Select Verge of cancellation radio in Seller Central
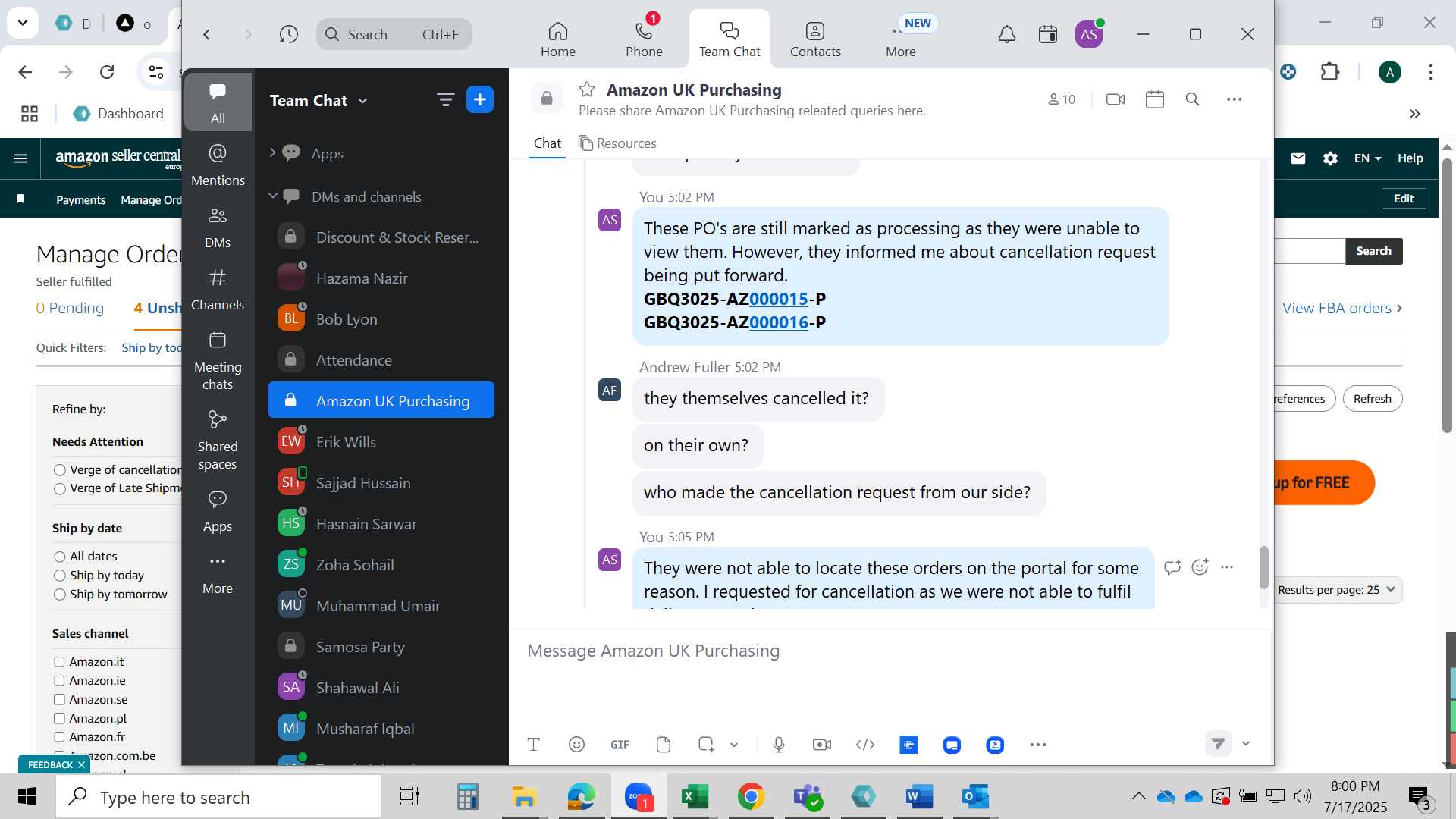Screen dimensions: 1456x819 pyautogui.click(x=60, y=470)
